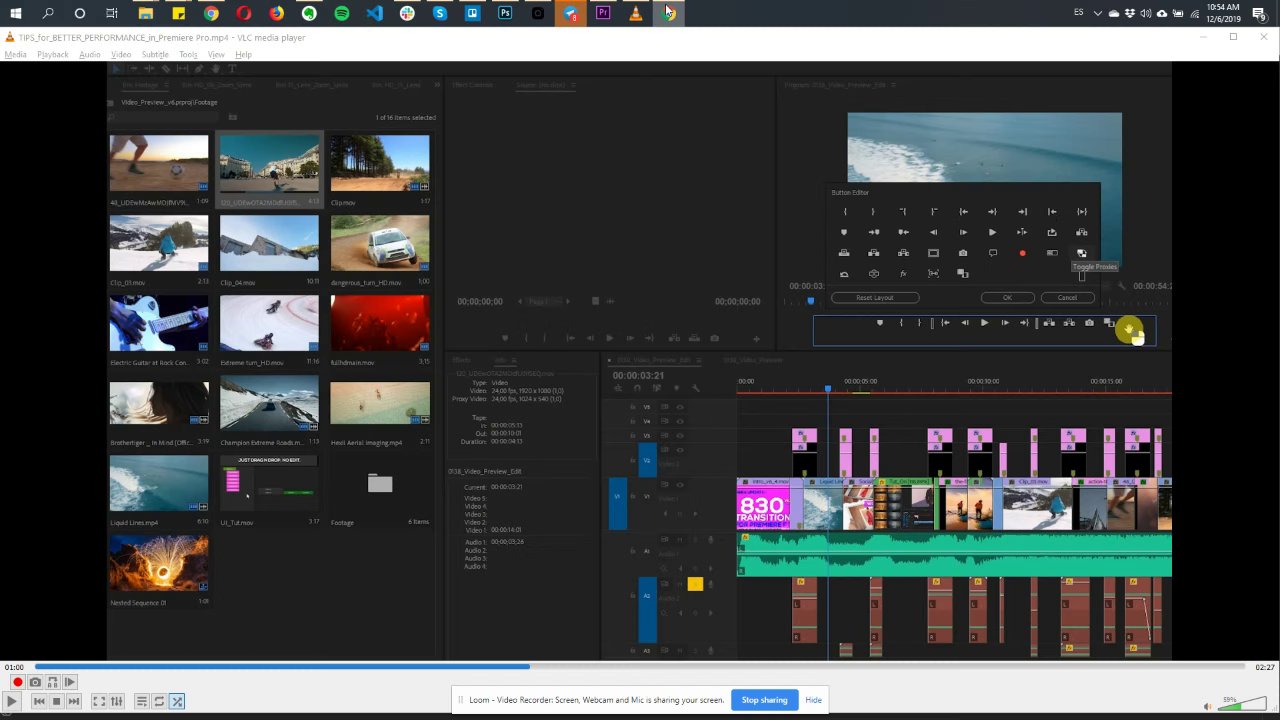The width and height of the screenshot is (1280, 720).
Task: Toggle fullscreen video mode
Action: (x=99, y=702)
